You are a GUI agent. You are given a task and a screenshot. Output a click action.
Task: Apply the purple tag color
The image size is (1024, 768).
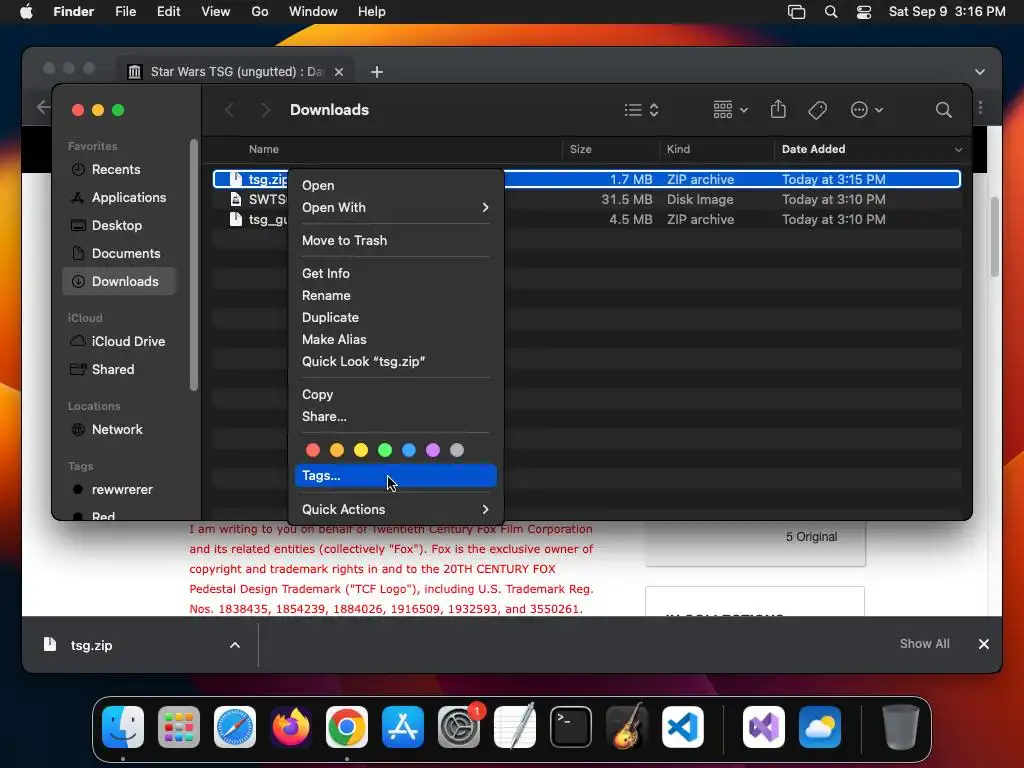click(x=433, y=450)
